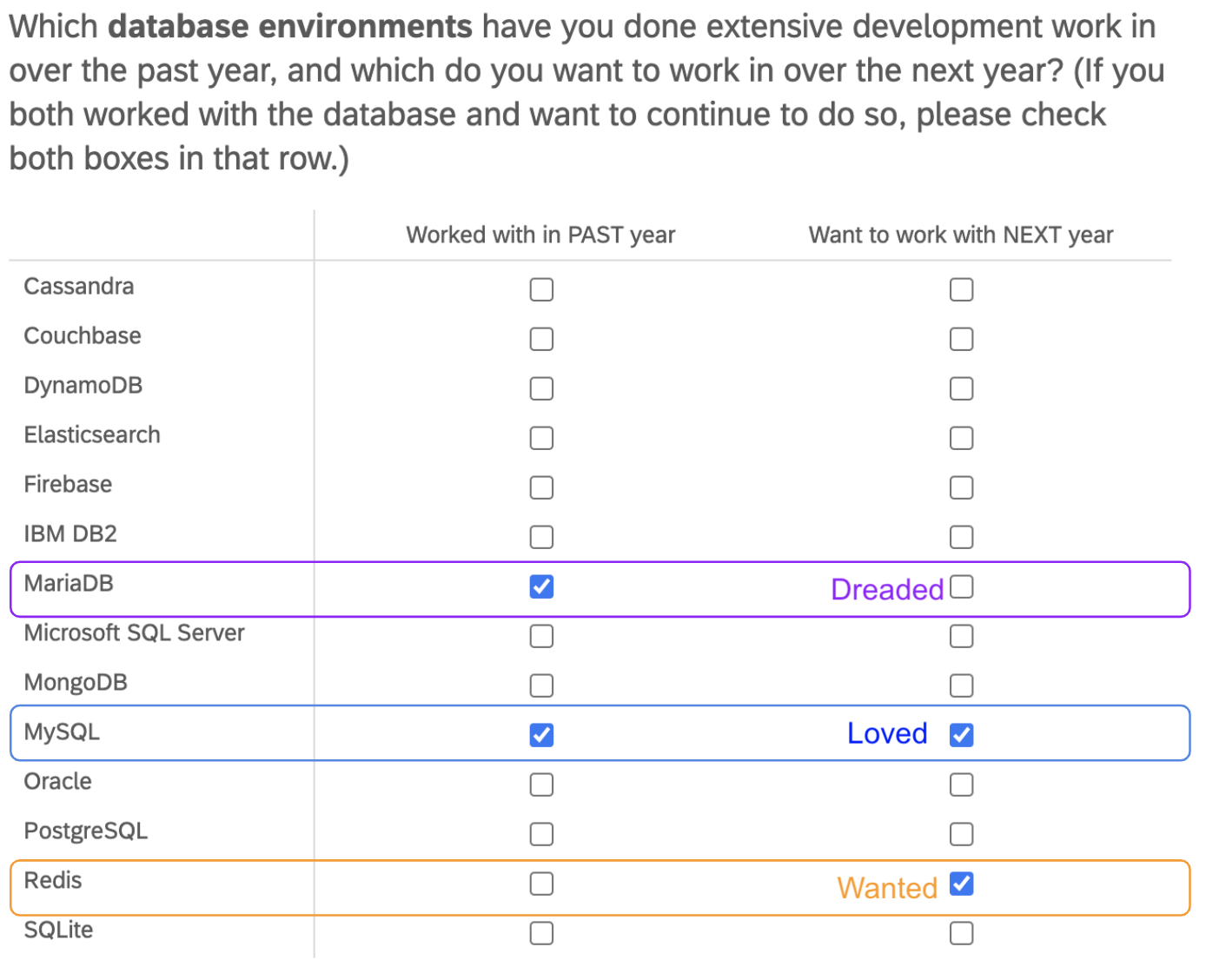The width and height of the screenshot is (1206, 980).
Task: Click the IBM DB2 row label
Action: coord(70,533)
